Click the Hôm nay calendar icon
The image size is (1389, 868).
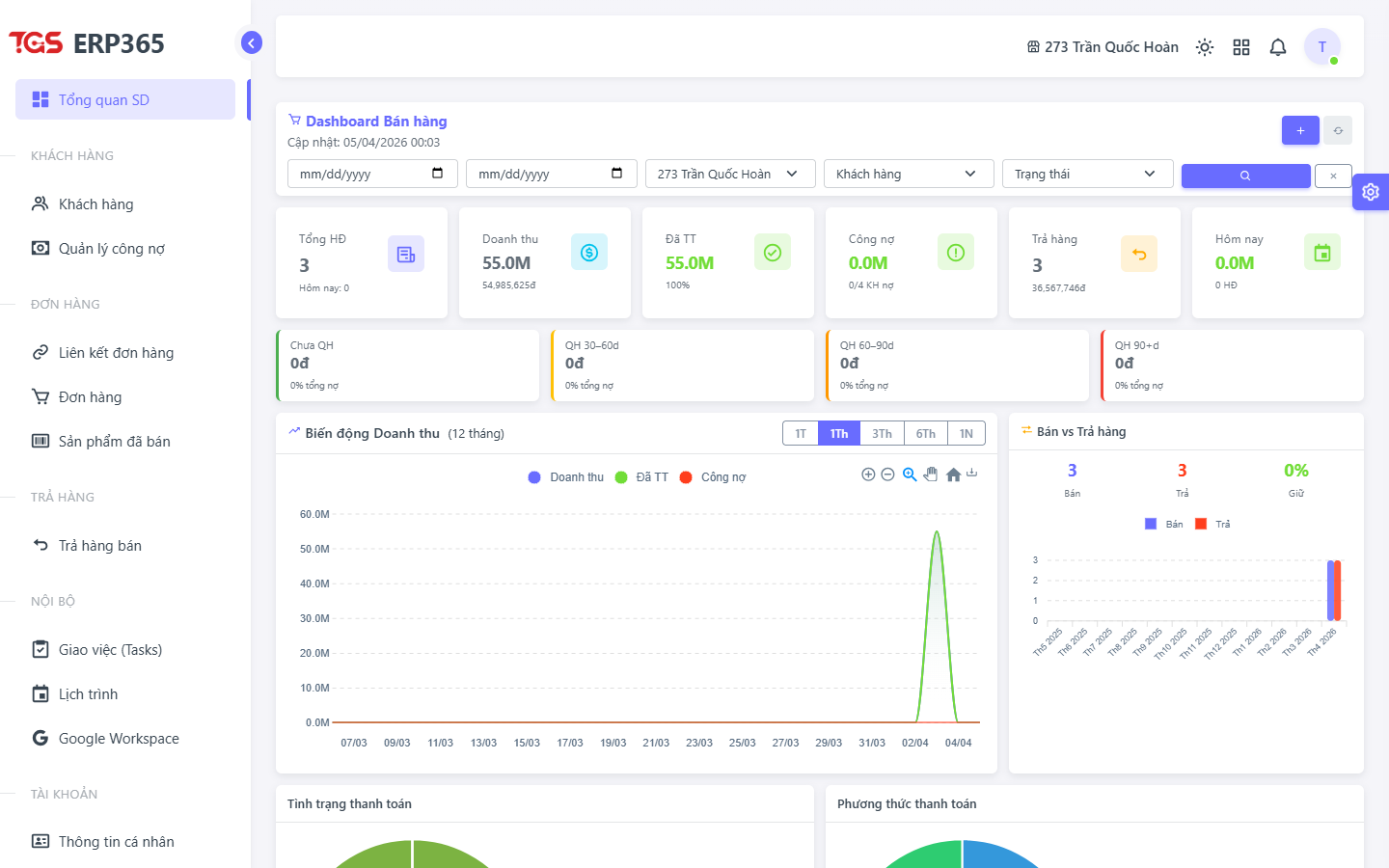click(1322, 252)
